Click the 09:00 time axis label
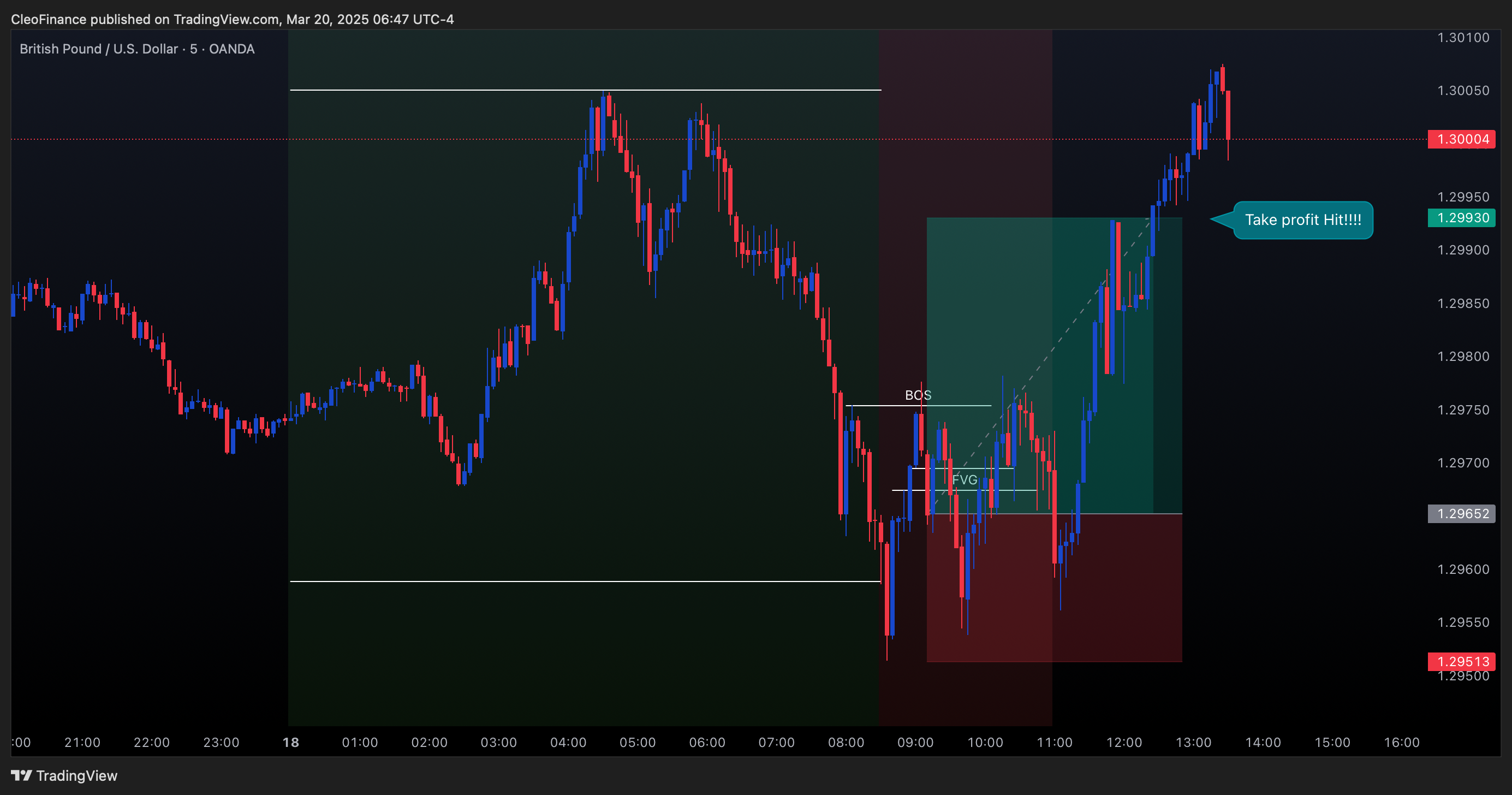The height and width of the screenshot is (795, 1512). click(915, 742)
